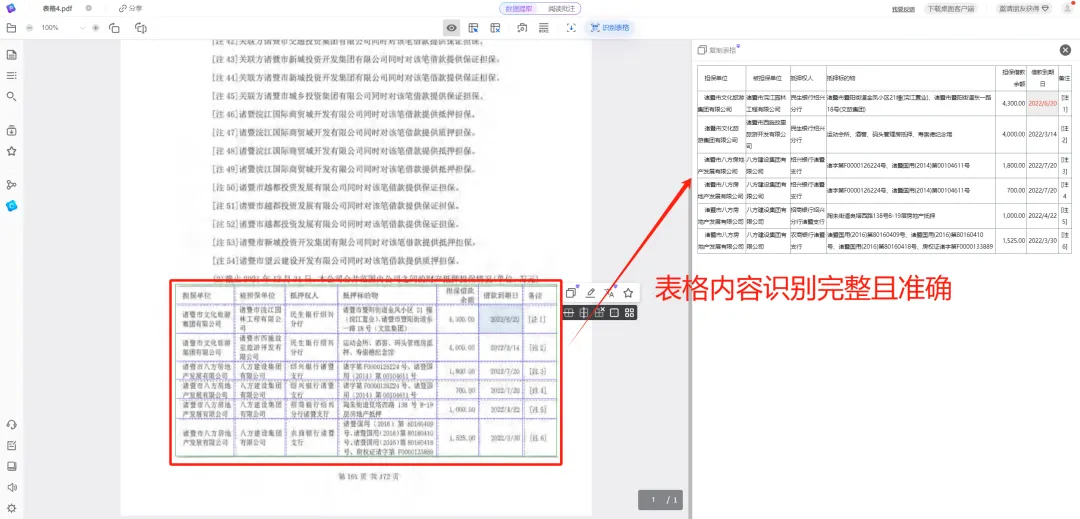
Task: Zoom in with the plus button
Action: (96, 28)
